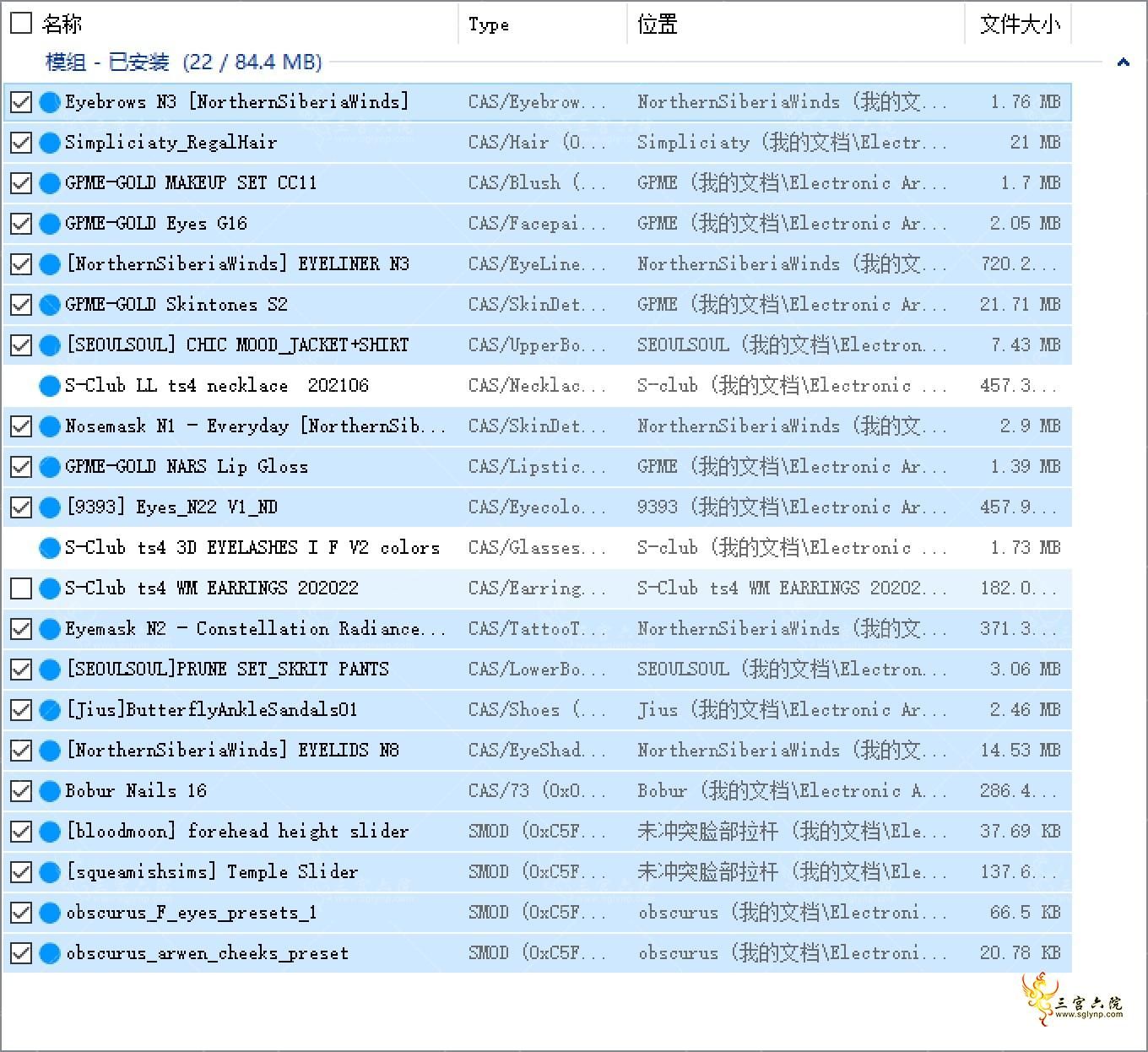Click blue icon beside Bobur Nails 16

(50, 792)
